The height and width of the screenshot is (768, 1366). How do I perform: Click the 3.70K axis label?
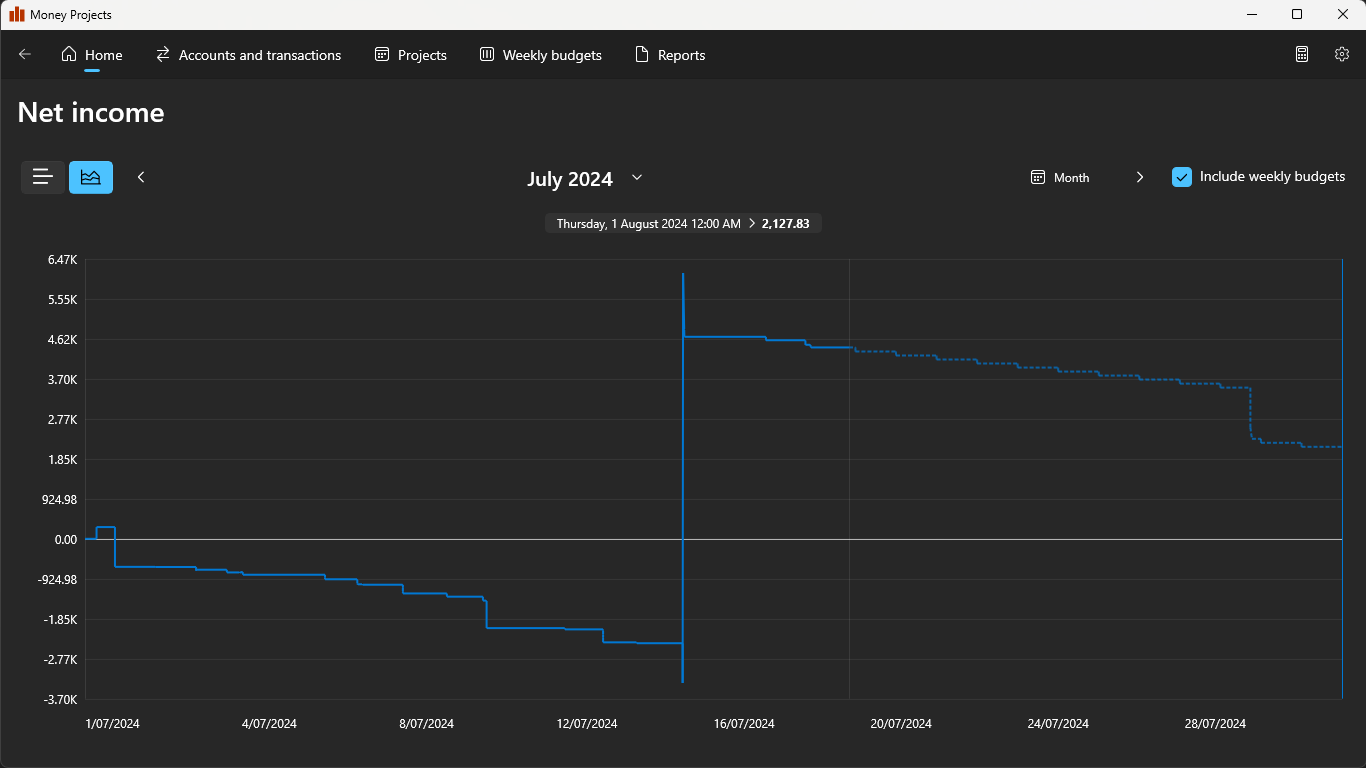(61, 380)
